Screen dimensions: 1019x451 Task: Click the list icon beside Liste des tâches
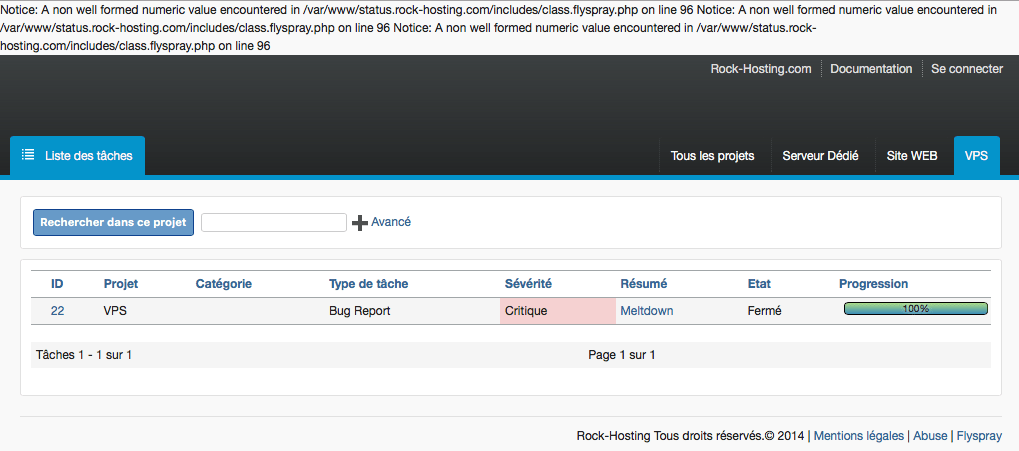click(x=28, y=156)
